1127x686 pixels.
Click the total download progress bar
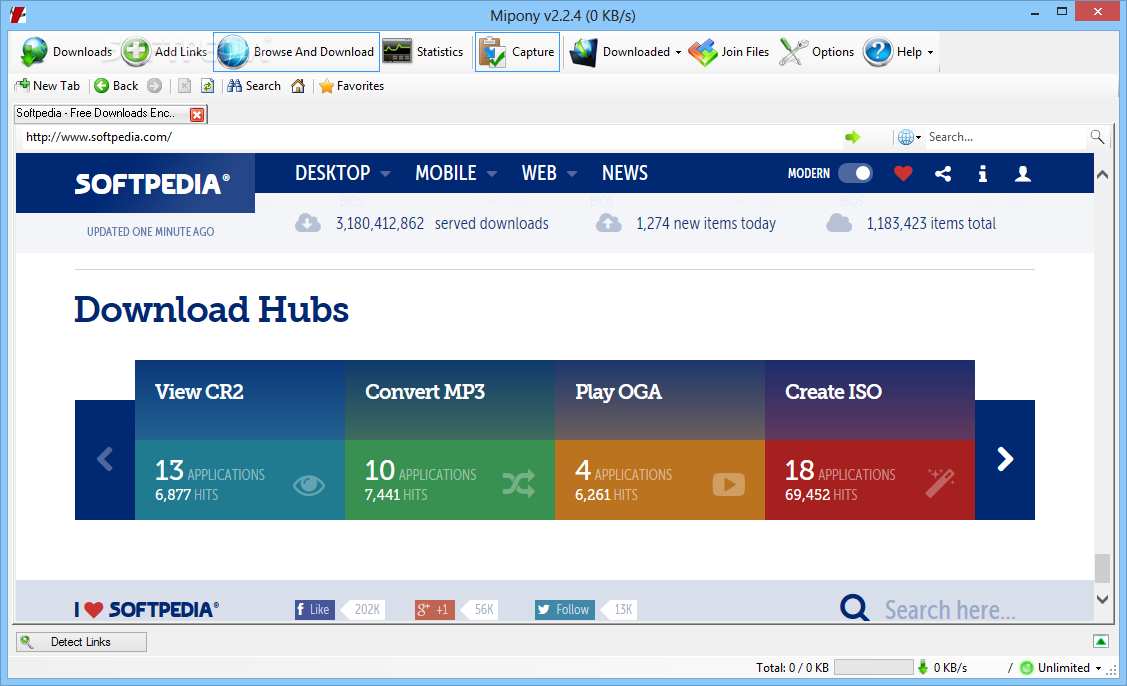[873, 668]
